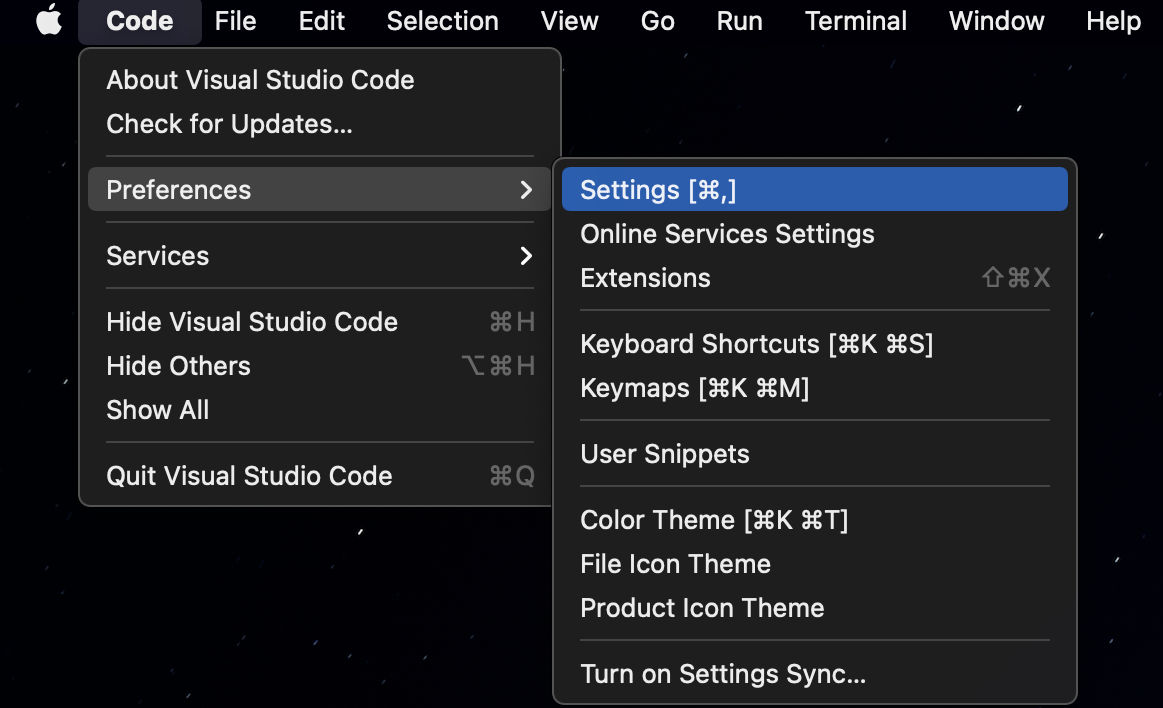Image resolution: width=1163 pixels, height=708 pixels.
Task: Choose Product Icon Theme
Action: tap(814, 608)
